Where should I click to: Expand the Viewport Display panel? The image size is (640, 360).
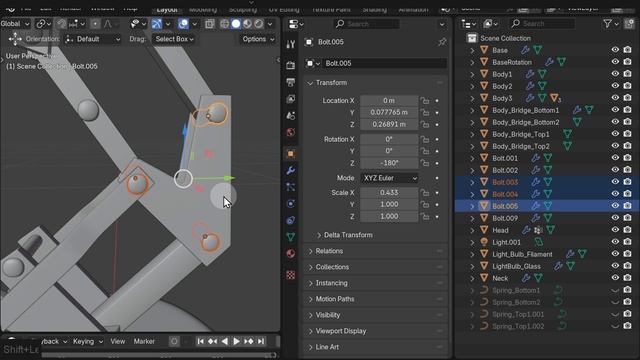coord(311,331)
